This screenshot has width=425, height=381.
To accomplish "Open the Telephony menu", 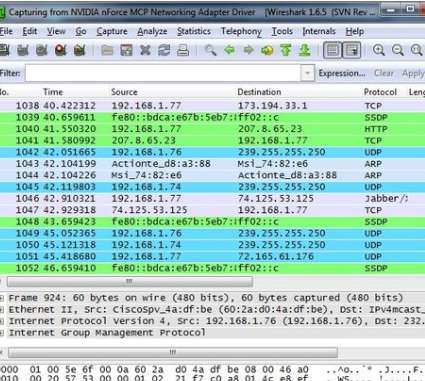I will (241, 31).
